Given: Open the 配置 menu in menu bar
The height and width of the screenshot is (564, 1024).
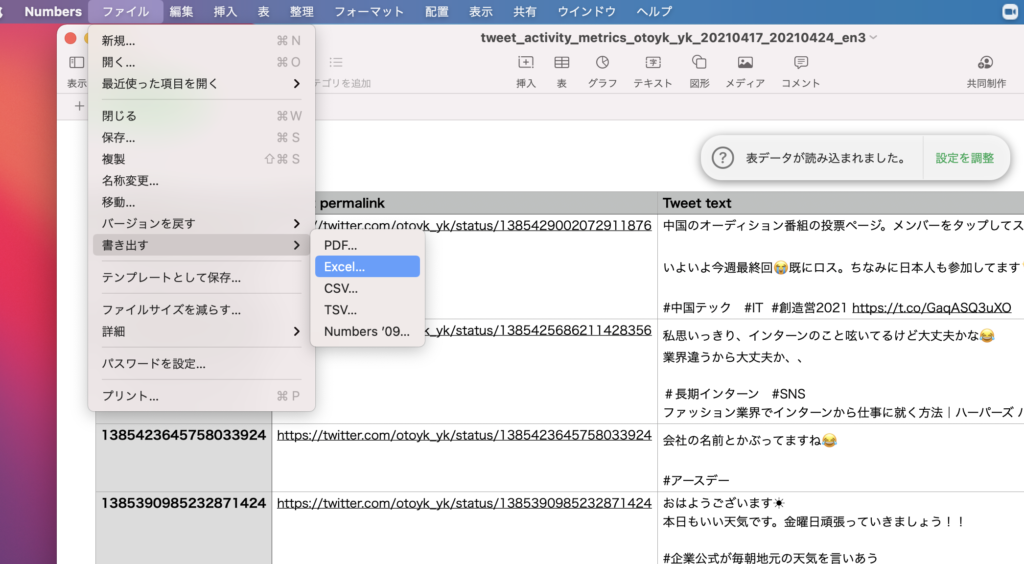Looking at the screenshot, I should (437, 12).
